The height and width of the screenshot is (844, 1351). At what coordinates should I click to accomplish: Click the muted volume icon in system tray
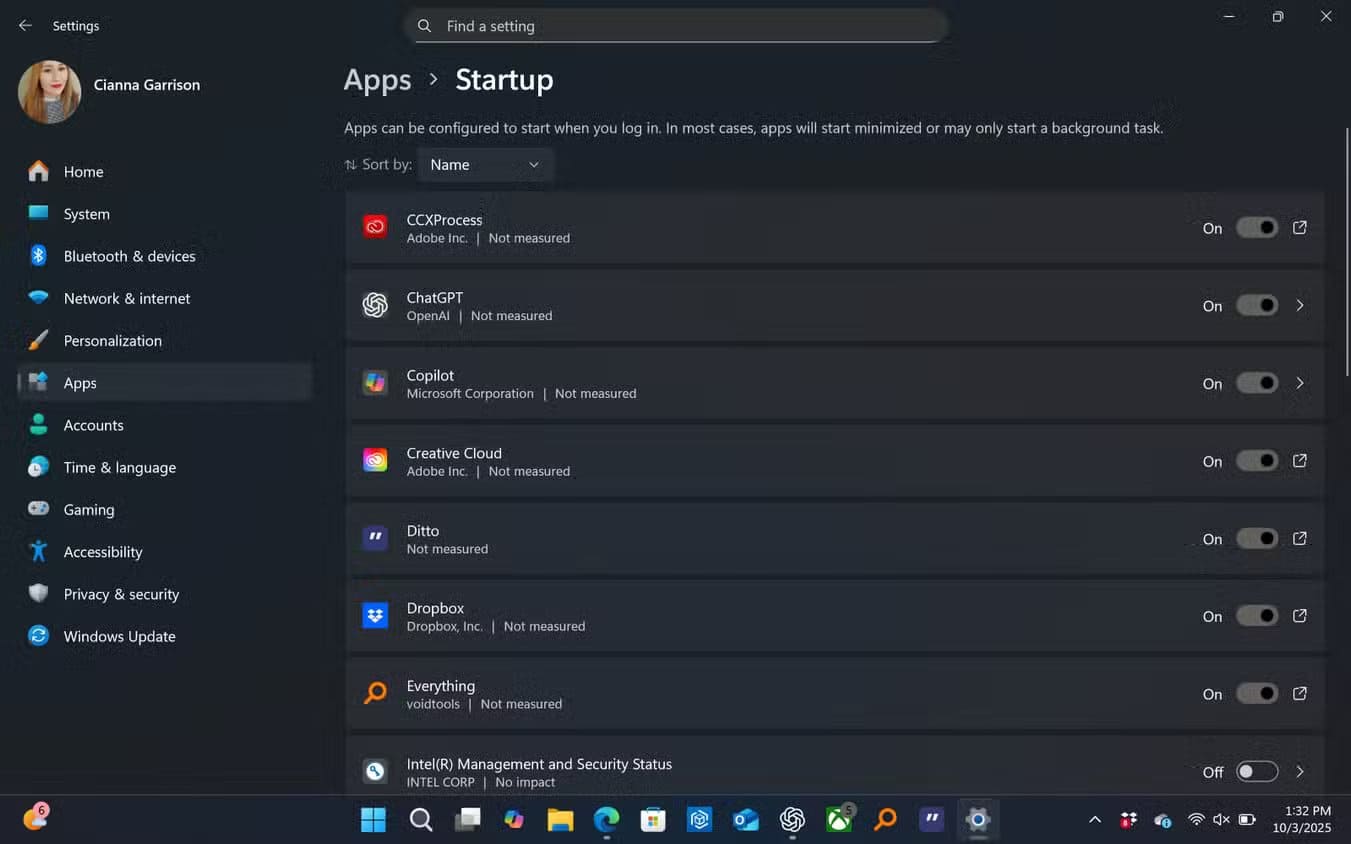coord(1221,820)
